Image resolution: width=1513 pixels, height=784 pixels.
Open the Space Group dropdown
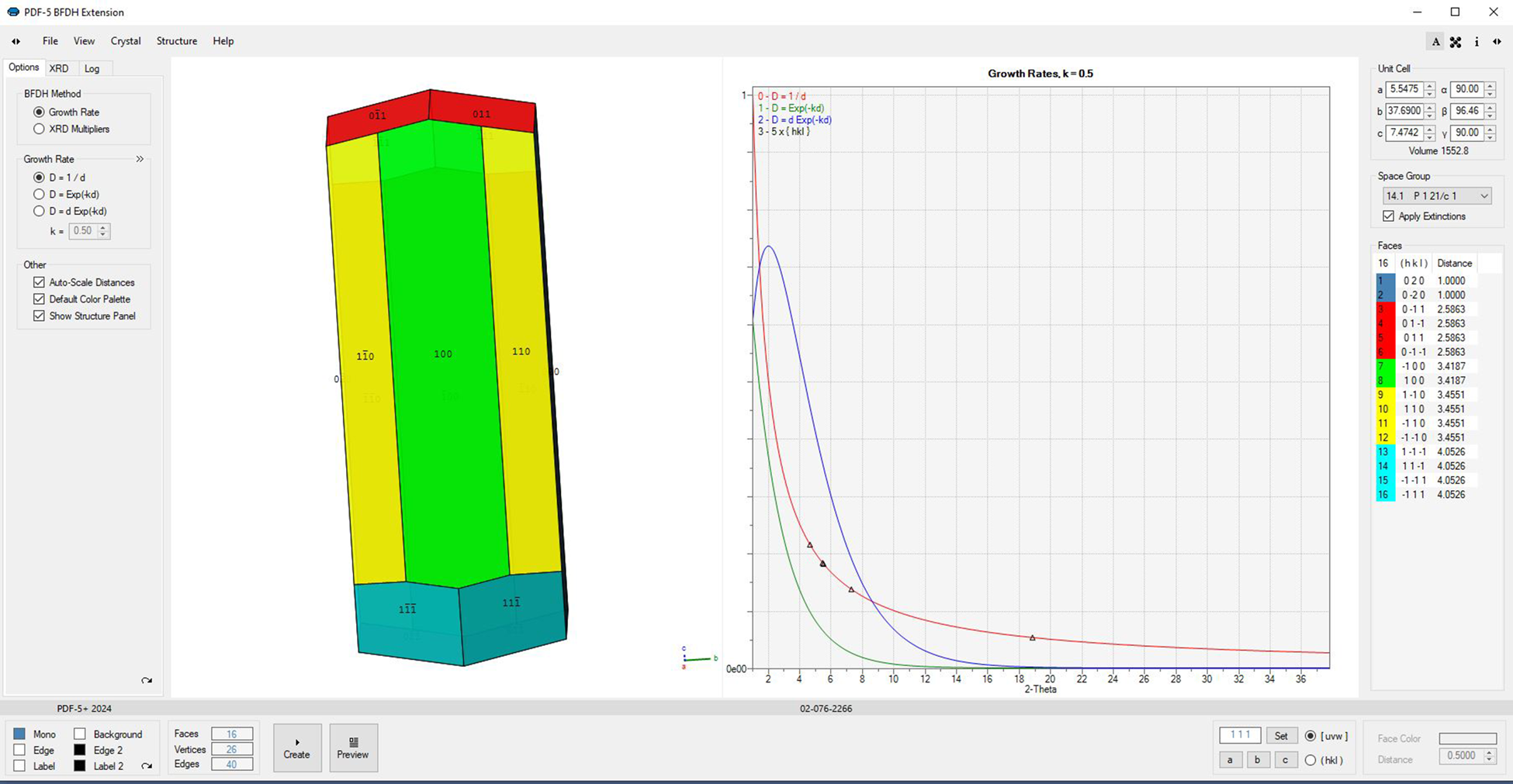pyautogui.click(x=1435, y=195)
